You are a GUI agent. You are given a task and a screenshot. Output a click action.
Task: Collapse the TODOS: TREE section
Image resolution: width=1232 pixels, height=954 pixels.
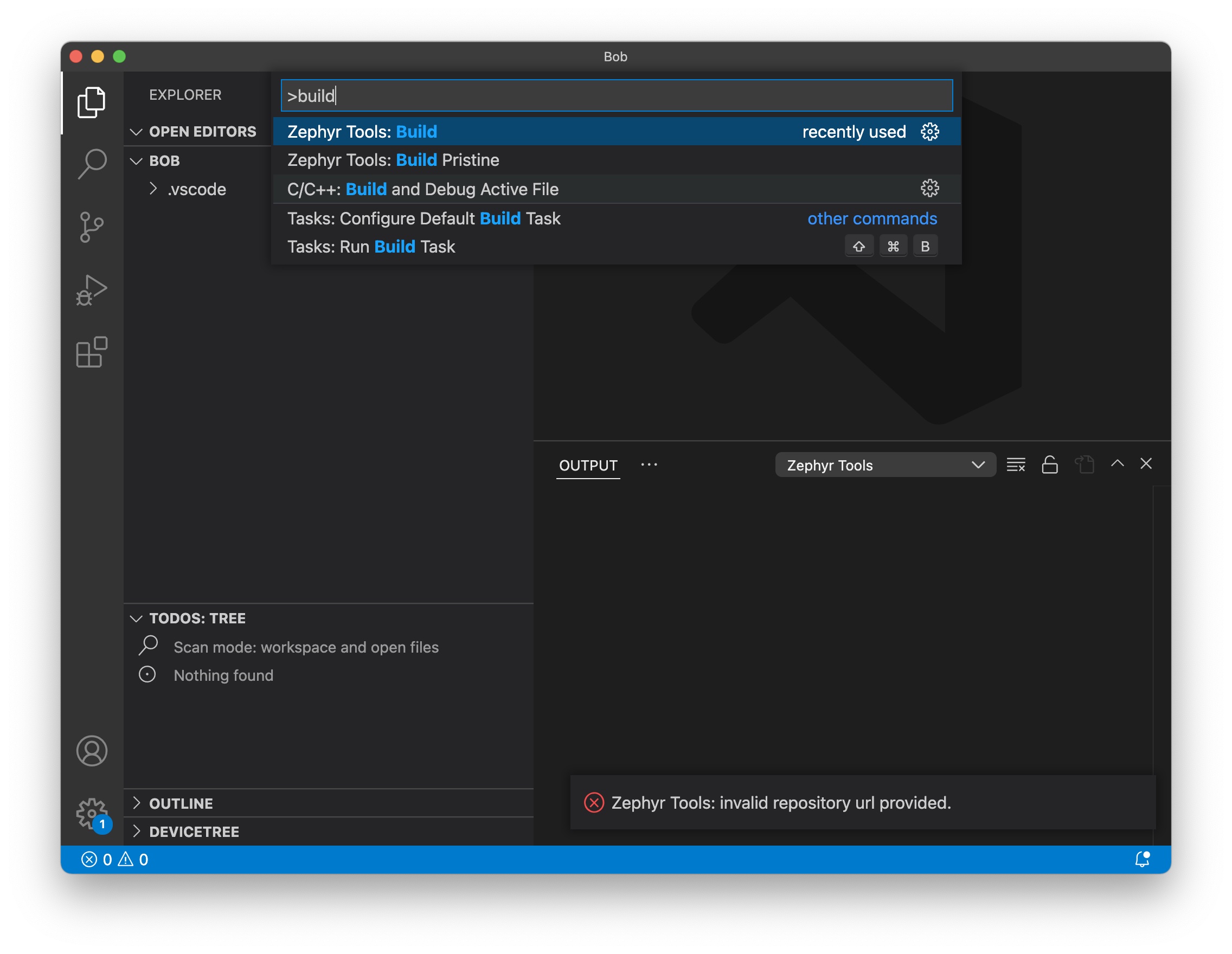pos(196,618)
